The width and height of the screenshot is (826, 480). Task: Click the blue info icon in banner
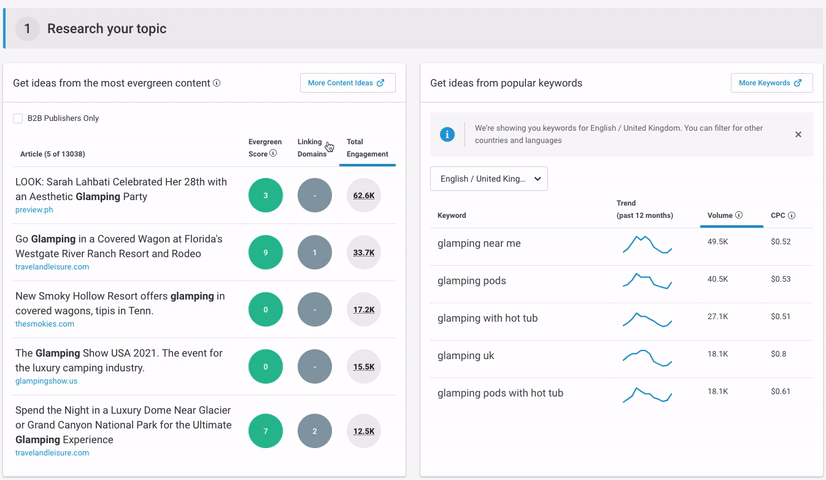(448, 134)
